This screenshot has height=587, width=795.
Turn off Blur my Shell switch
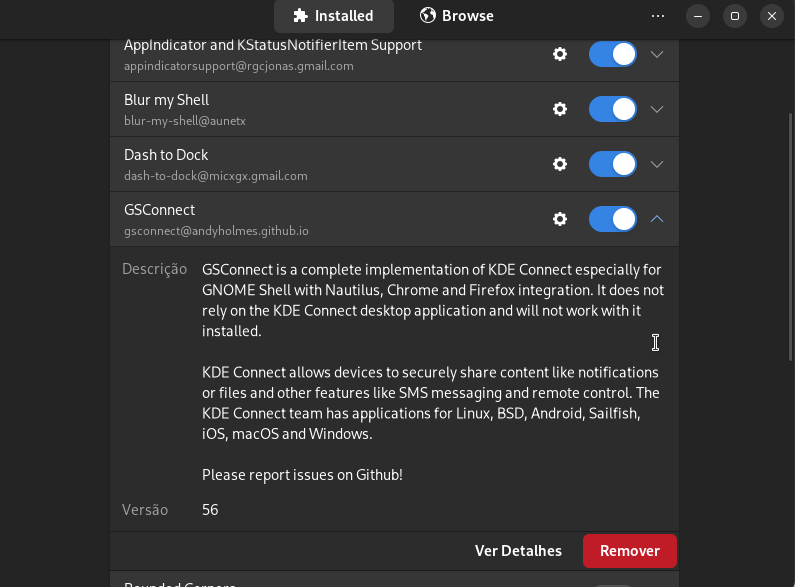point(612,109)
